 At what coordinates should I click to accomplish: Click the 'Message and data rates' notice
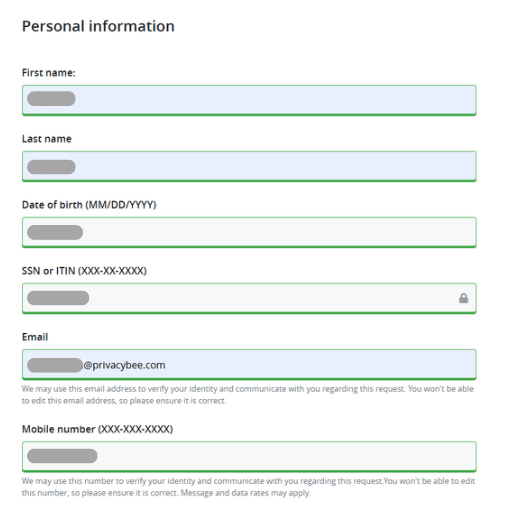(246, 493)
